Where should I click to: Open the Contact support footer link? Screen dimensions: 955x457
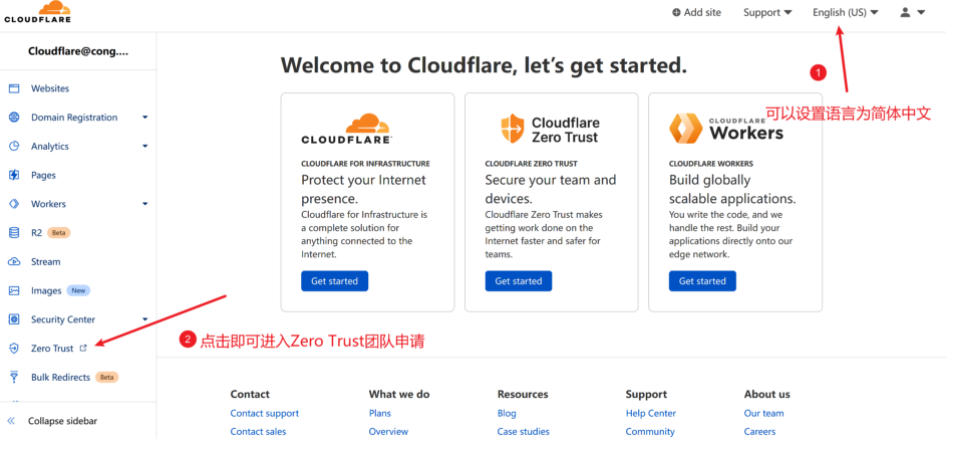point(264,413)
